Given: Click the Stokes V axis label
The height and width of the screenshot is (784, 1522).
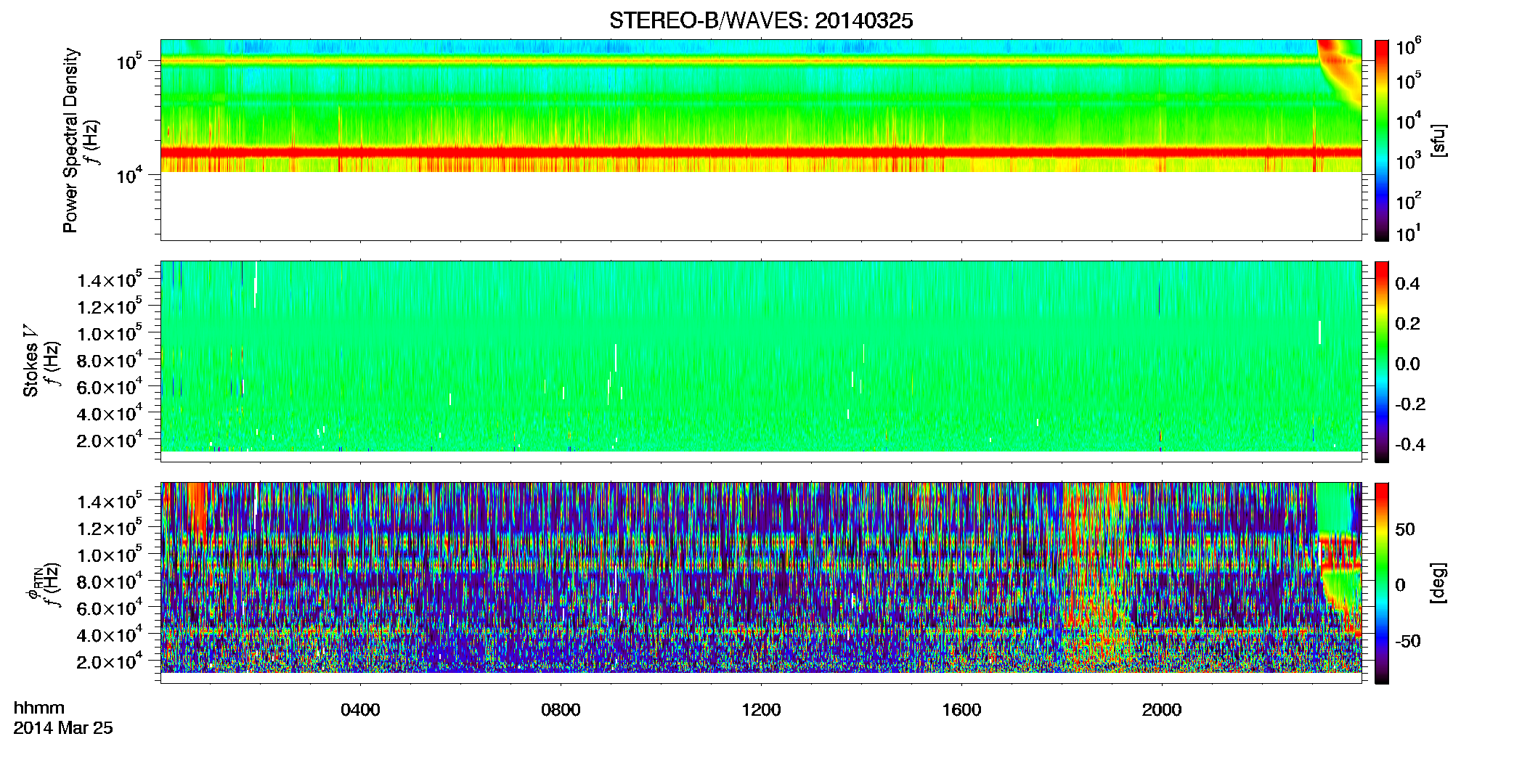Looking at the screenshot, I should click(x=30, y=361).
